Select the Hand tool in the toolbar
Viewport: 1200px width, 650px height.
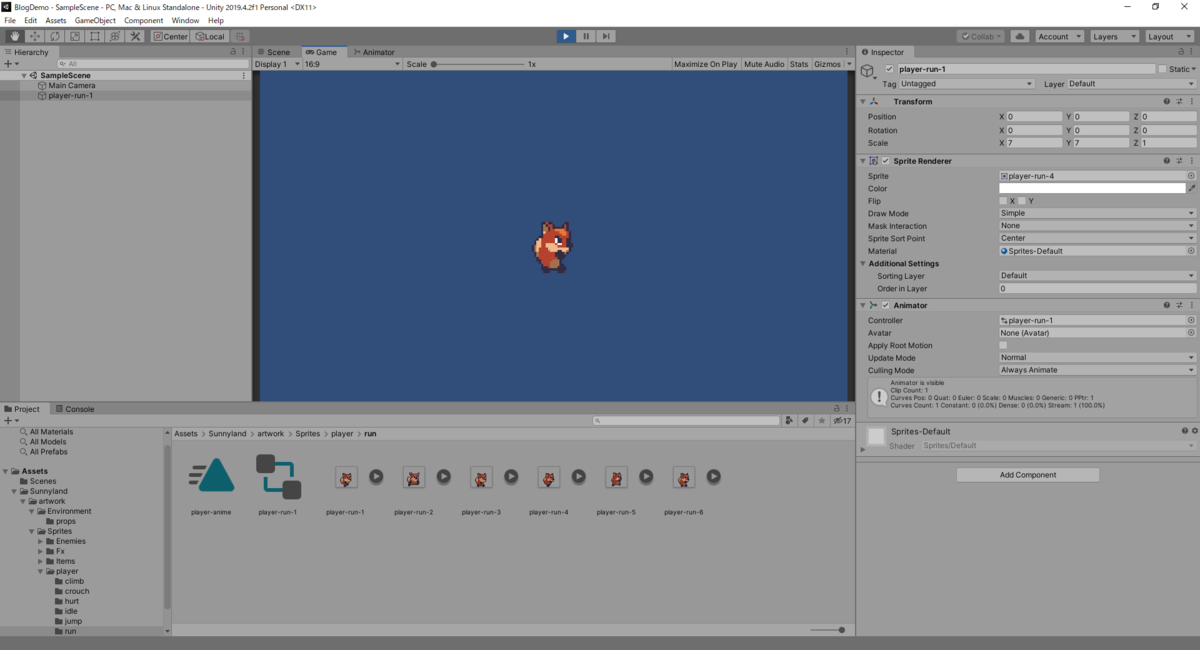pyautogui.click(x=14, y=36)
